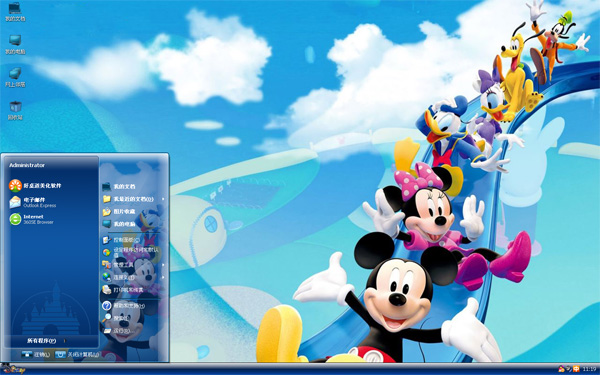Screen dimensions: 600x375
Task: Click the orange input method tray icon
Action: click(576, 369)
